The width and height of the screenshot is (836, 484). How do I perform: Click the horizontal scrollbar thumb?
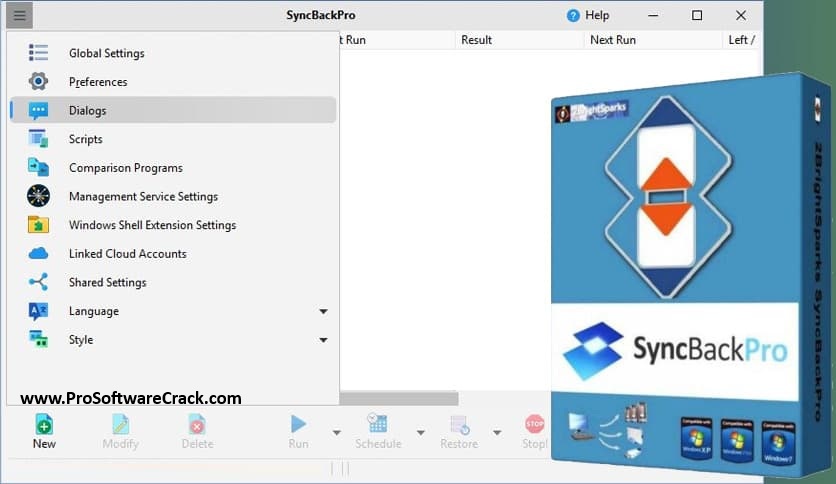click(x=399, y=398)
